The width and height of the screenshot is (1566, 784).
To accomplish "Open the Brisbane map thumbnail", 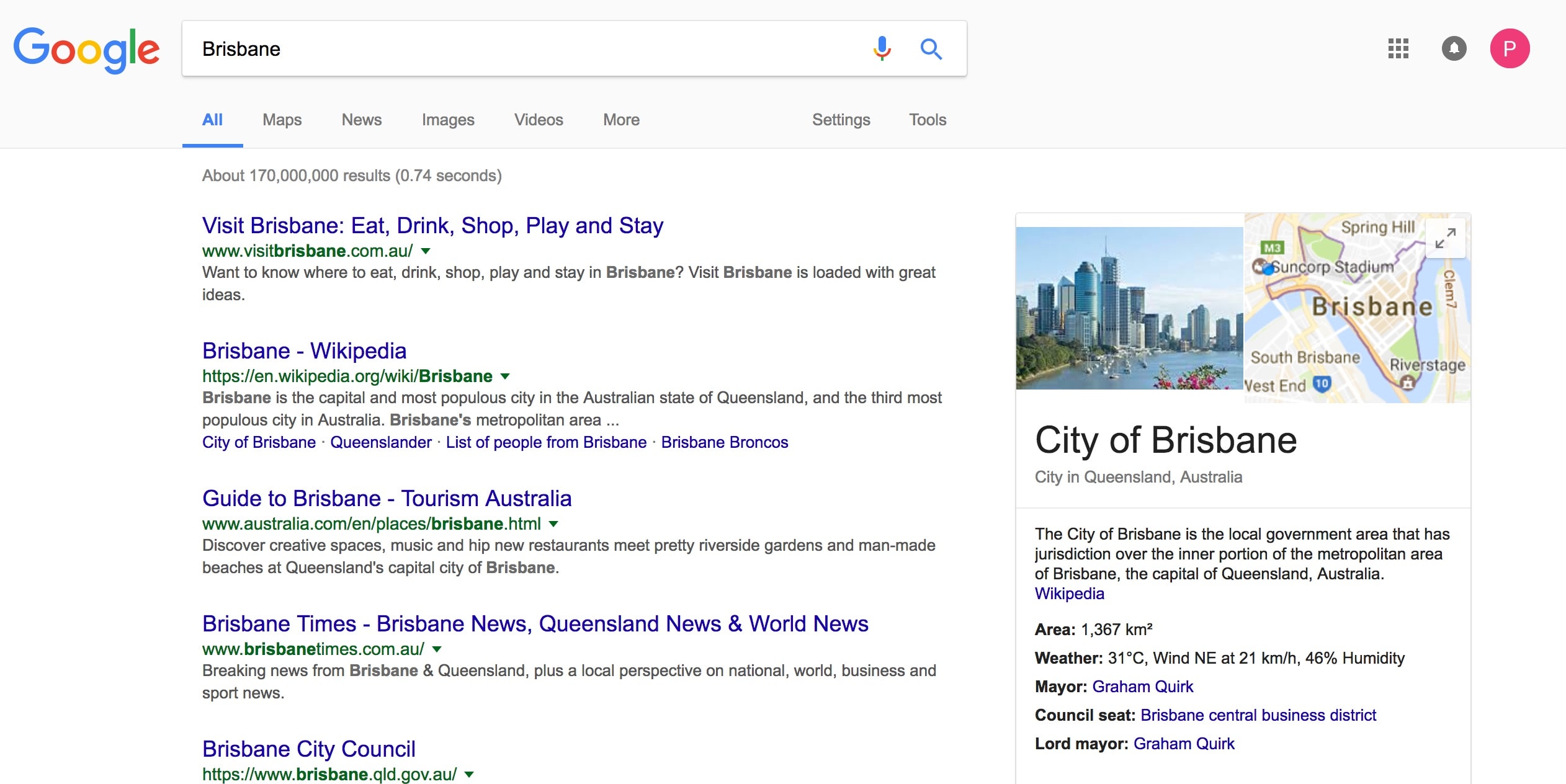I will (x=1358, y=308).
